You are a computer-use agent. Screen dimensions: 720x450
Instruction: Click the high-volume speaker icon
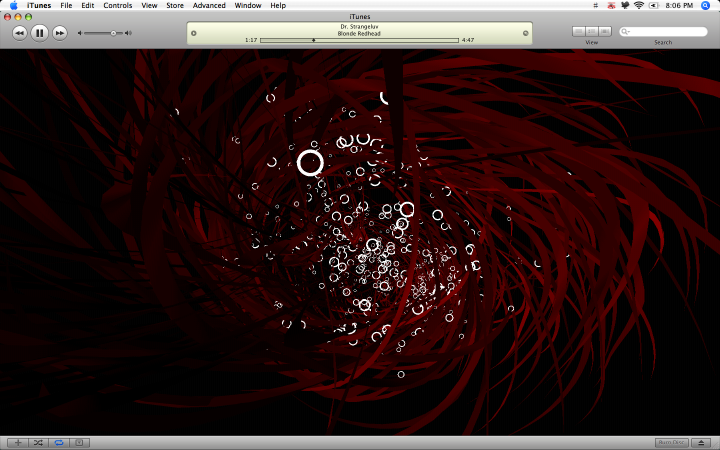tap(128, 33)
